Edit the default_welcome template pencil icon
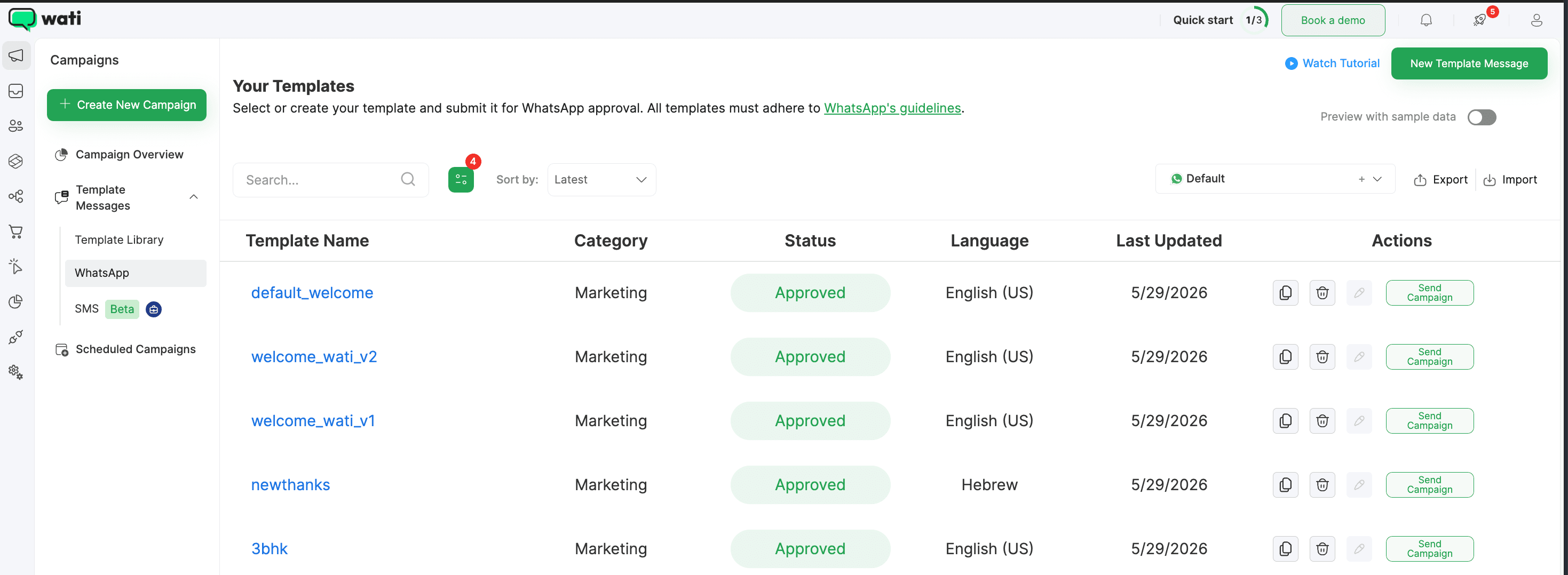This screenshot has width=1568, height=575. (1359, 293)
